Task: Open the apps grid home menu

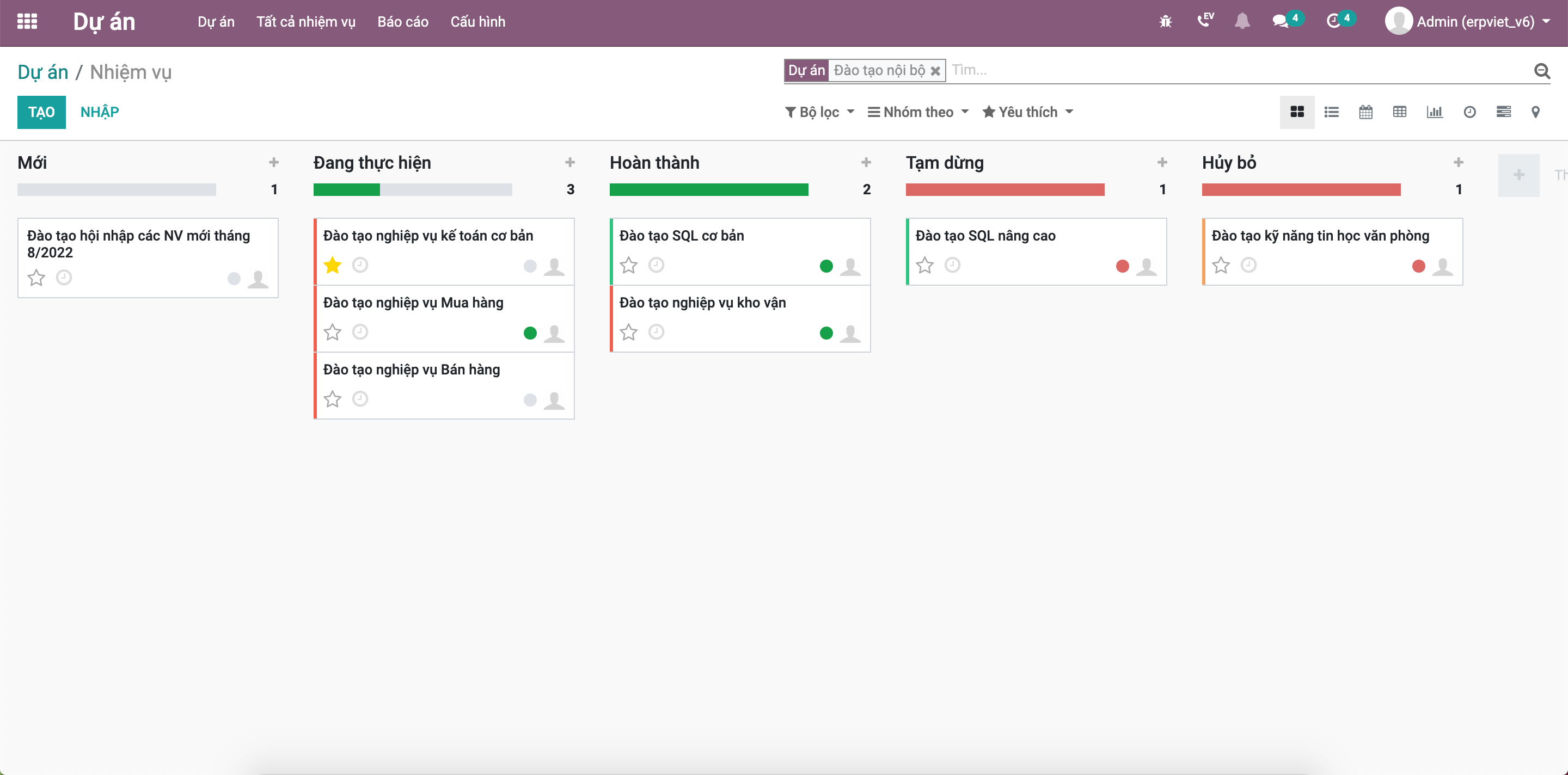Action: [x=27, y=22]
